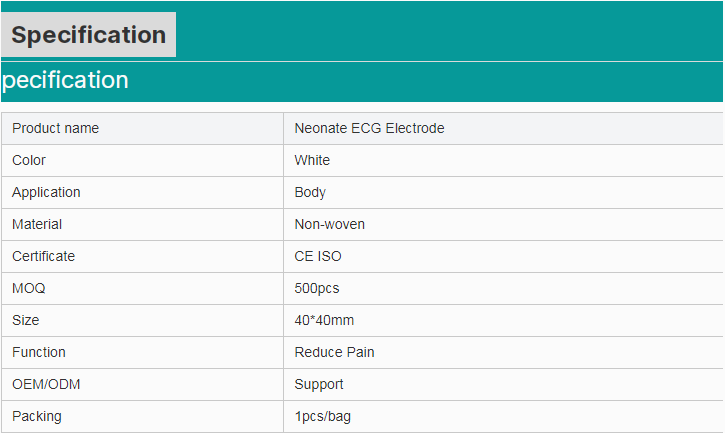Click the Function label cell
The image size is (725, 433).
(x=39, y=352)
